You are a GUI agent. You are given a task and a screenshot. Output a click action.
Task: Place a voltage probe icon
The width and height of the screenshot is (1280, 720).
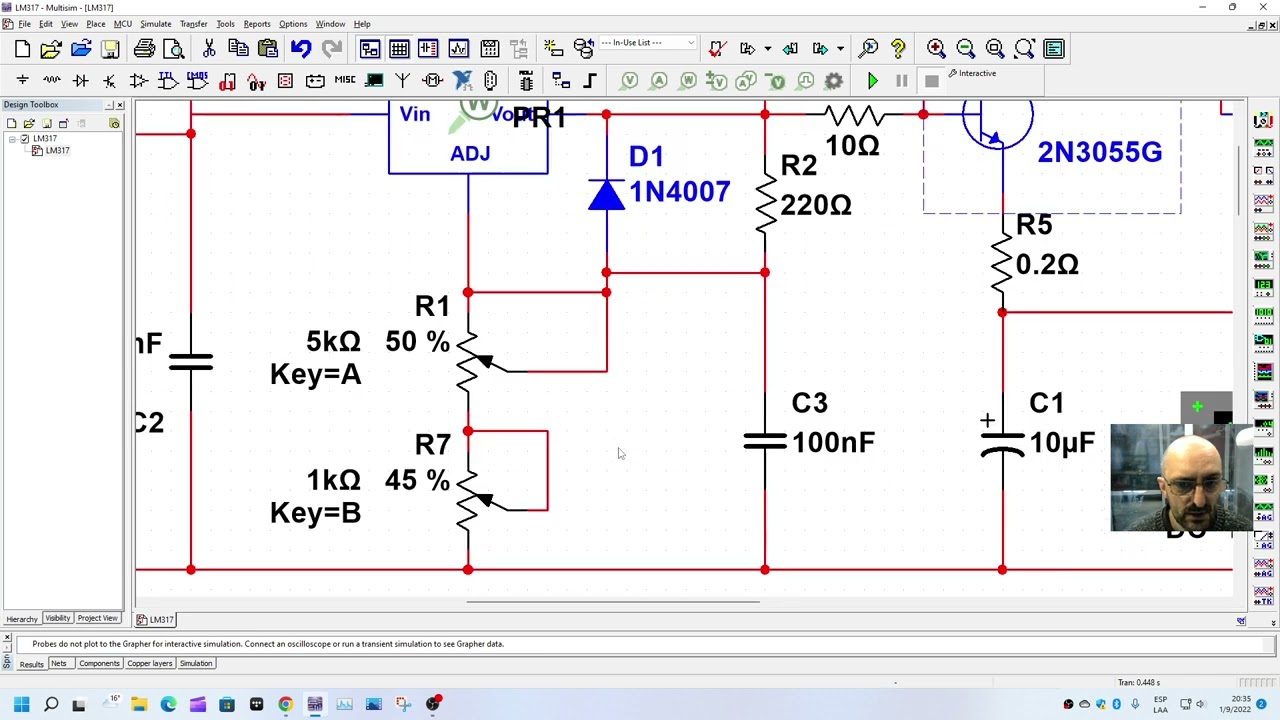(629, 81)
